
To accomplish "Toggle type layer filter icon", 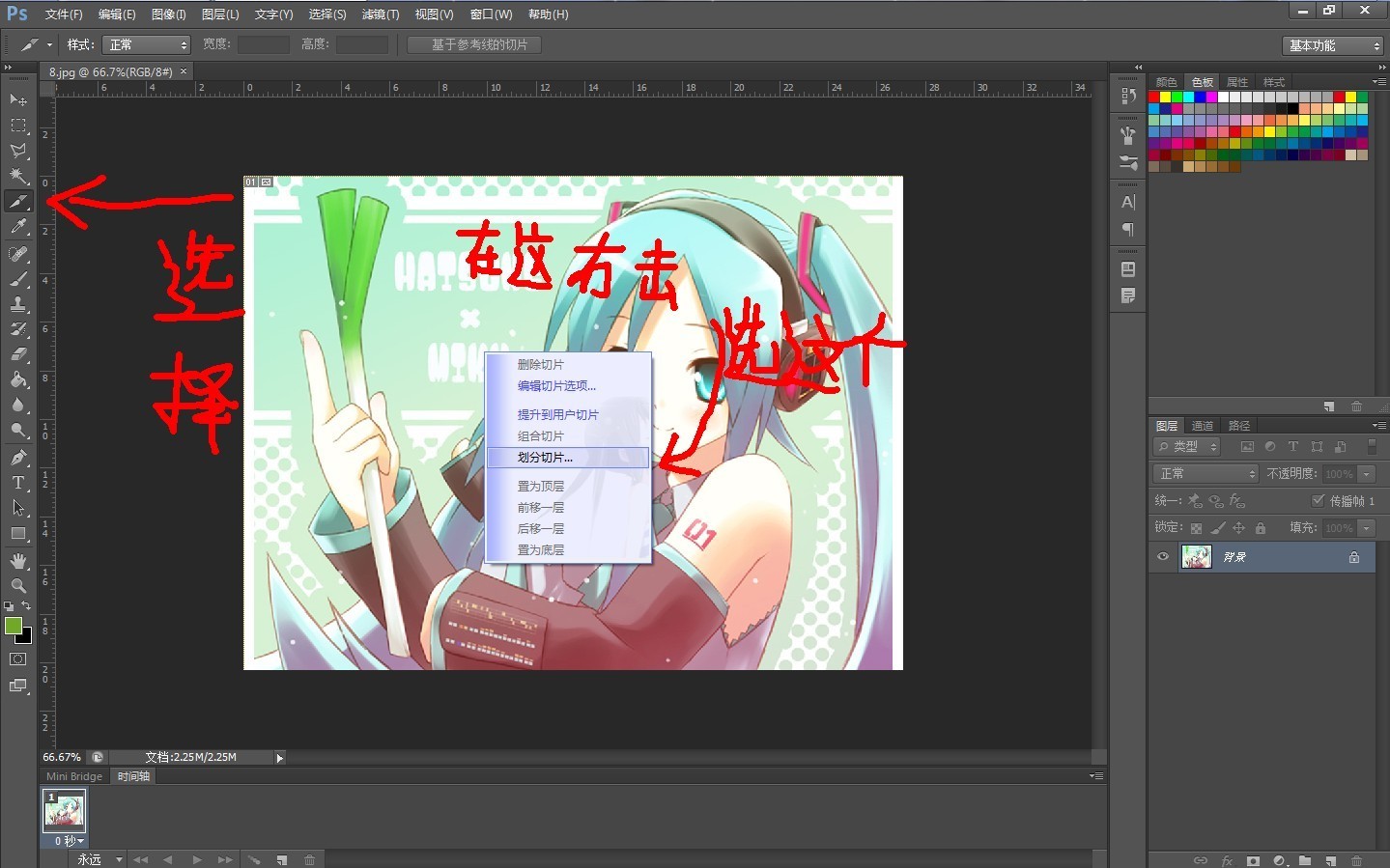I will (x=1293, y=447).
